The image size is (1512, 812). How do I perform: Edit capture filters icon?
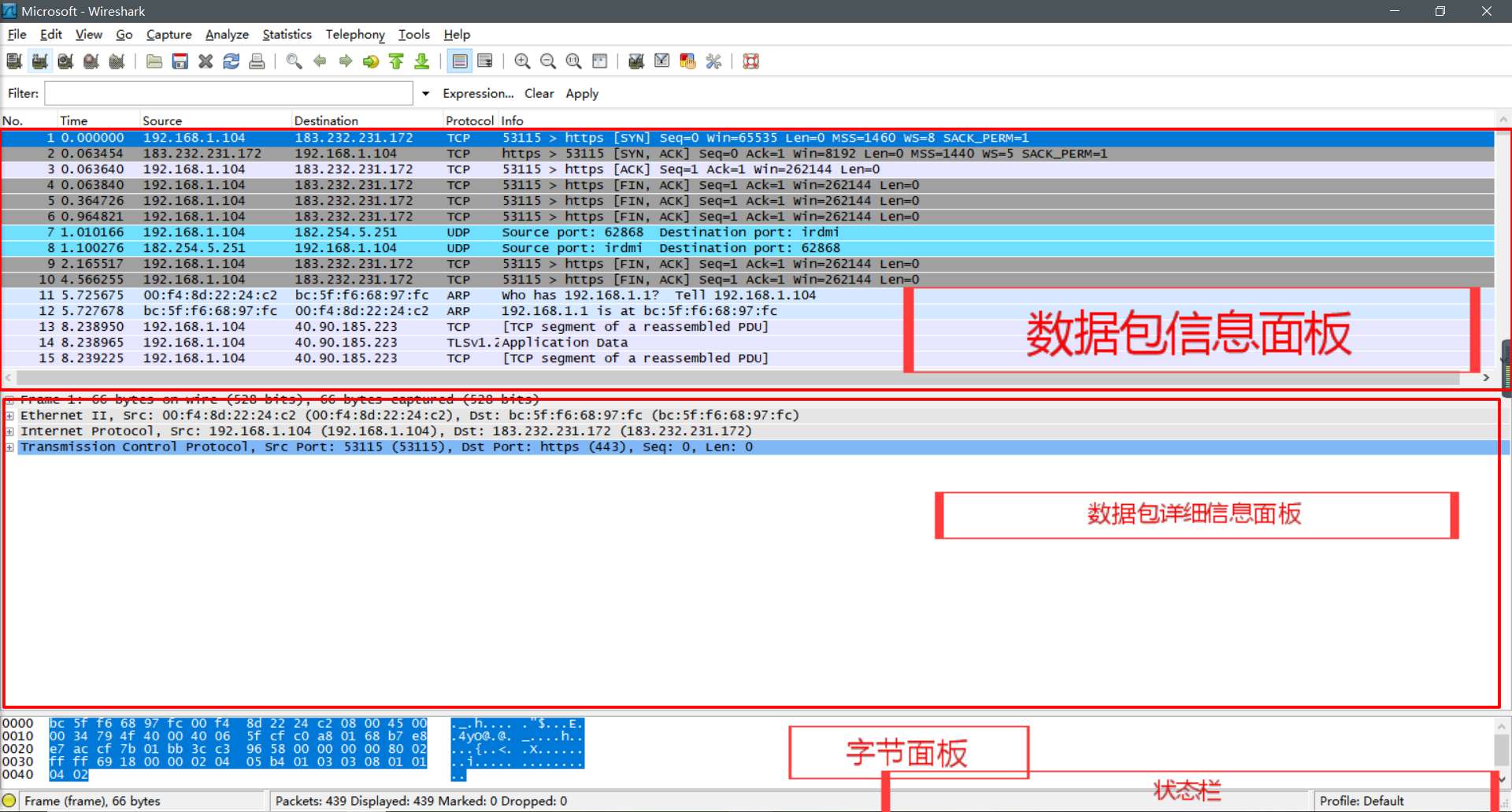point(636,61)
